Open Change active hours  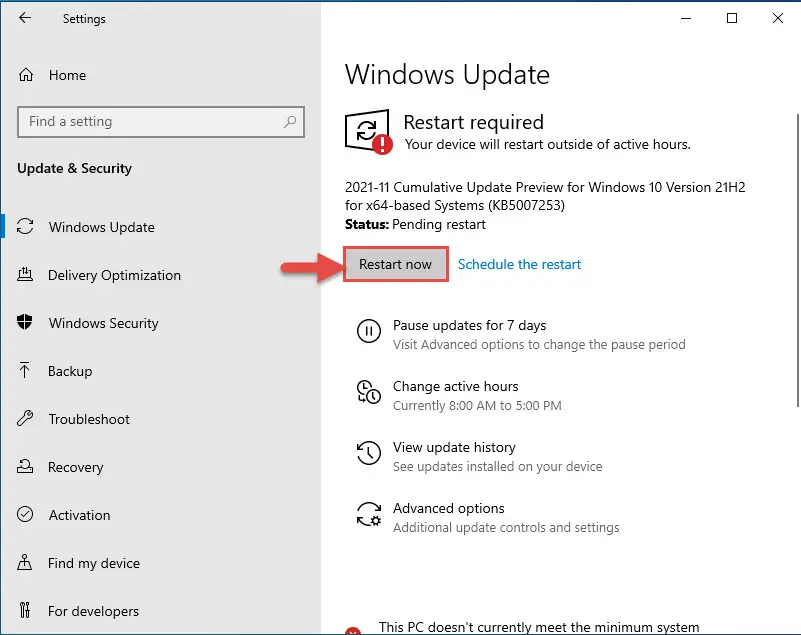click(x=459, y=395)
